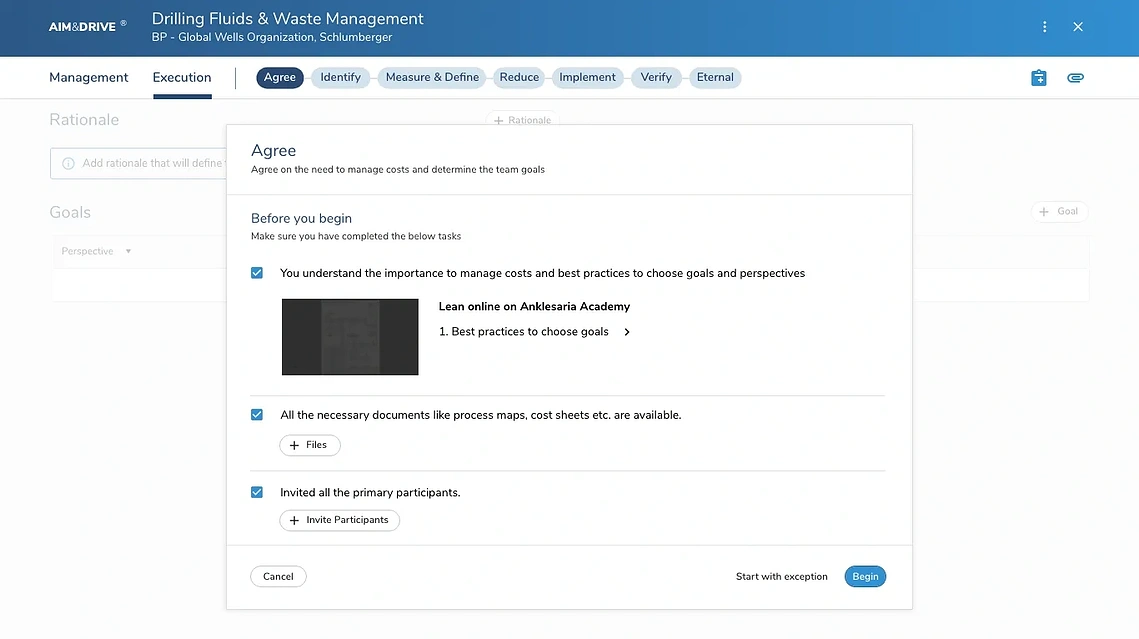Go to the Identify step
The width and height of the screenshot is (1139, 639).
pyautogui.click(x=341, y=78)
